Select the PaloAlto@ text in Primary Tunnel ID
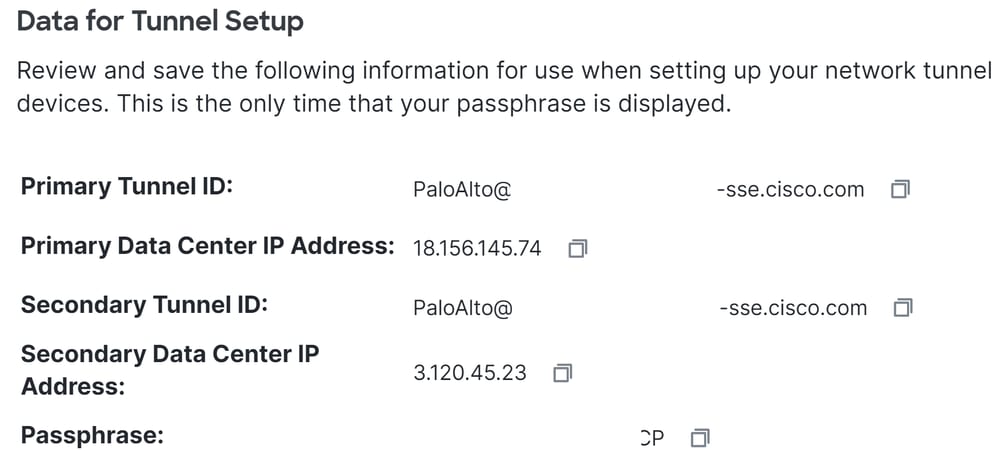999x451 pixels. click(462, 190)
